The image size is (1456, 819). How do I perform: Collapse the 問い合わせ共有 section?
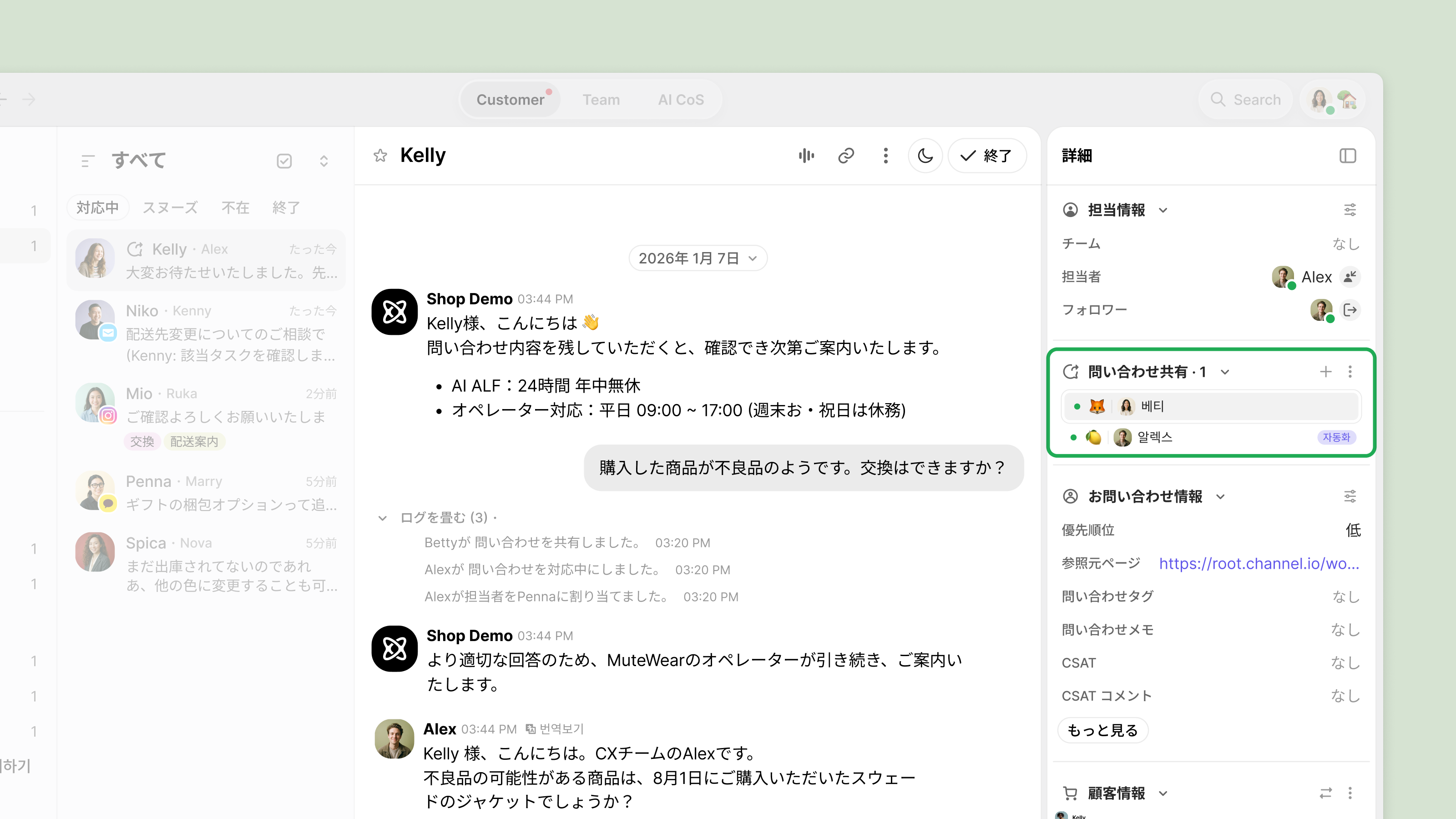(x=1225, y=372)
